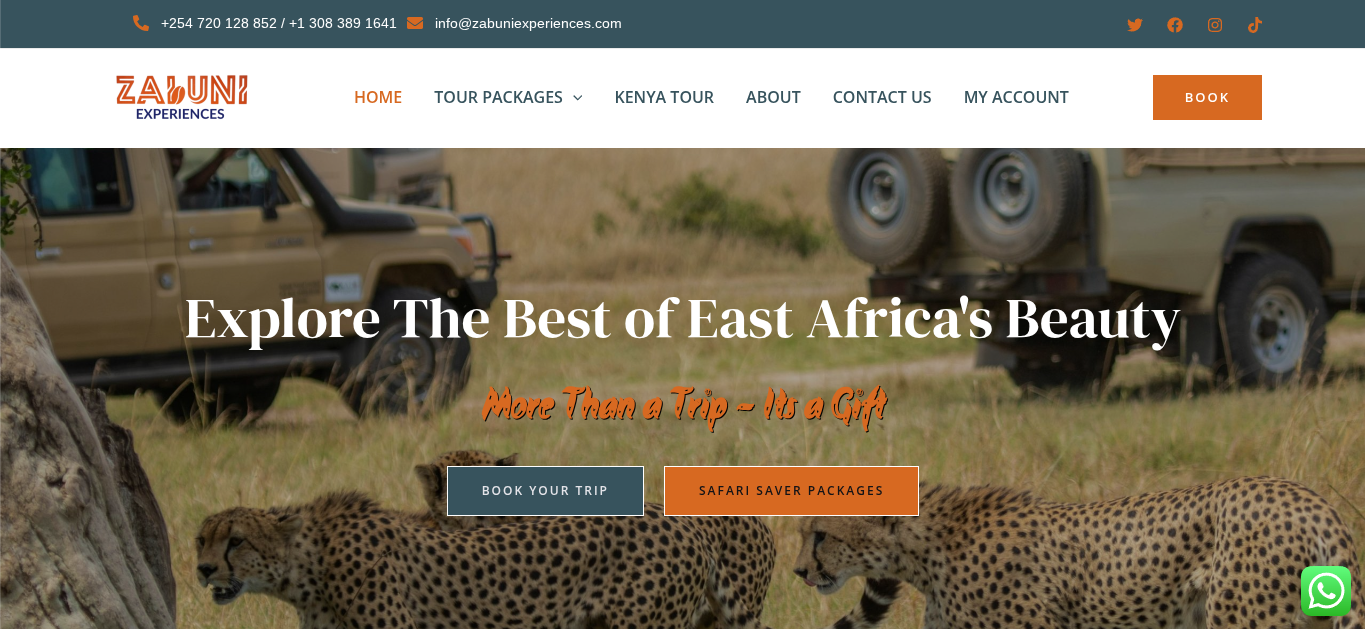
Task: Click the Zabuni Experiences logo
Action: pos(182,97)
